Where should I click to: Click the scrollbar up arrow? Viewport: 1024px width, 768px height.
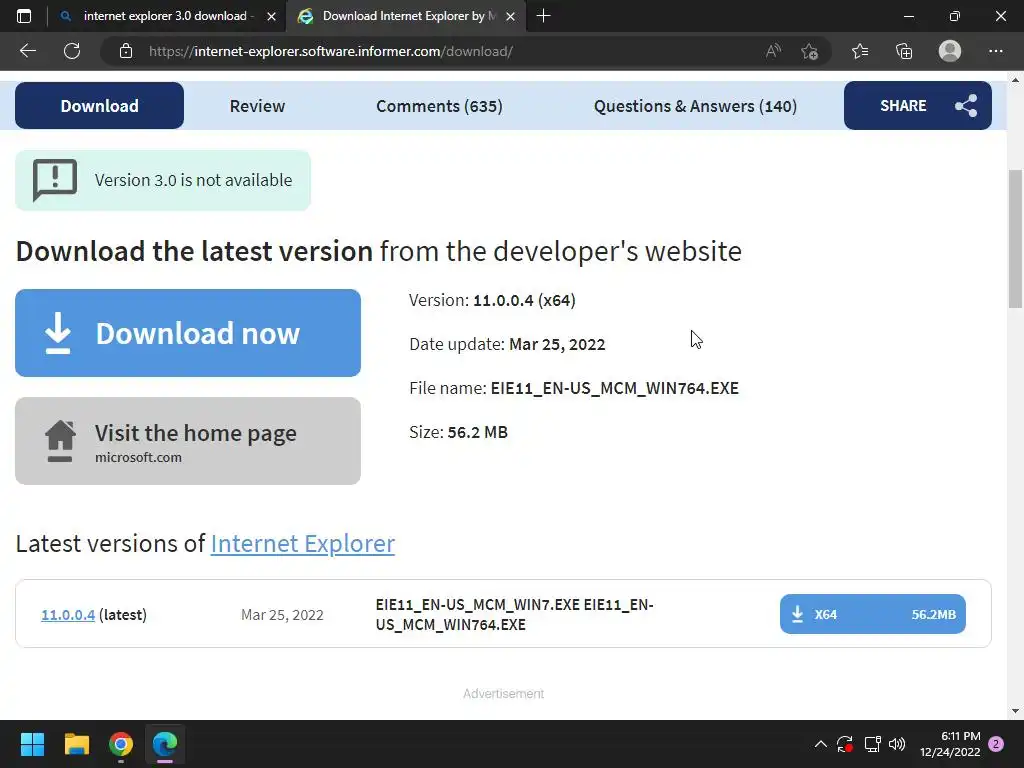1015,80
